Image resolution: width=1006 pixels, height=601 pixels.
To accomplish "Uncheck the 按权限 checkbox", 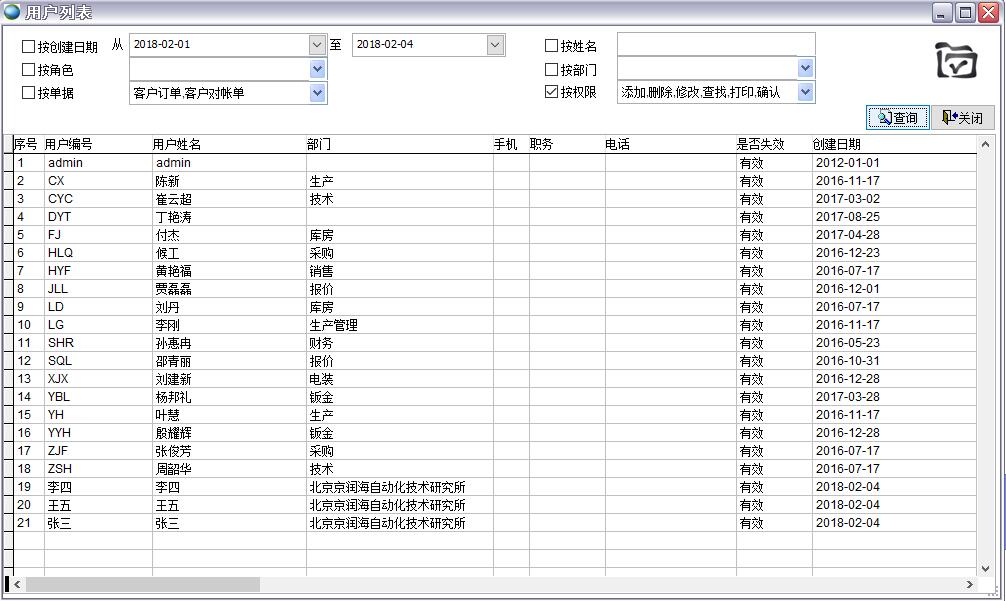I will pyautogui.click(x=551, y=92).
